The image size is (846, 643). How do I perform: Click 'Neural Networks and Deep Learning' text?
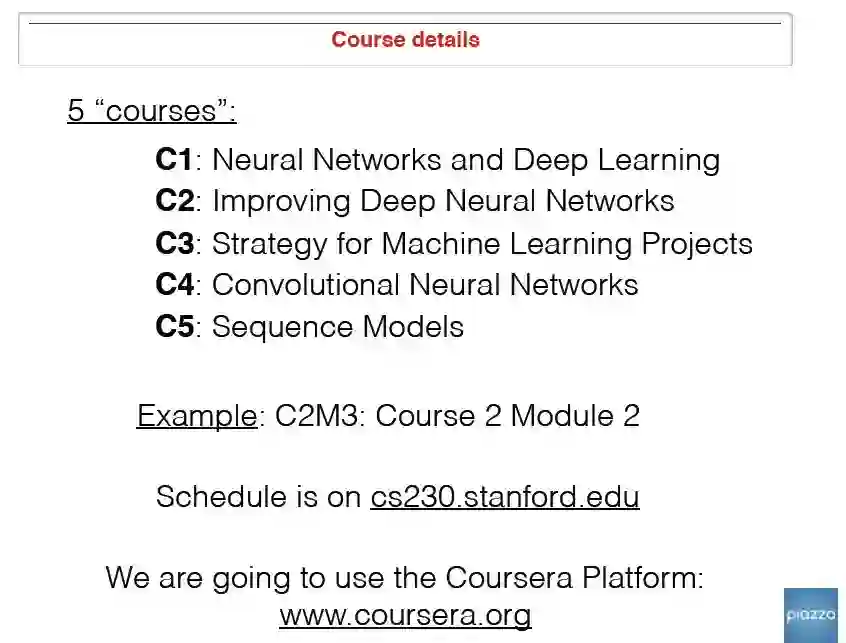[466, 160]
